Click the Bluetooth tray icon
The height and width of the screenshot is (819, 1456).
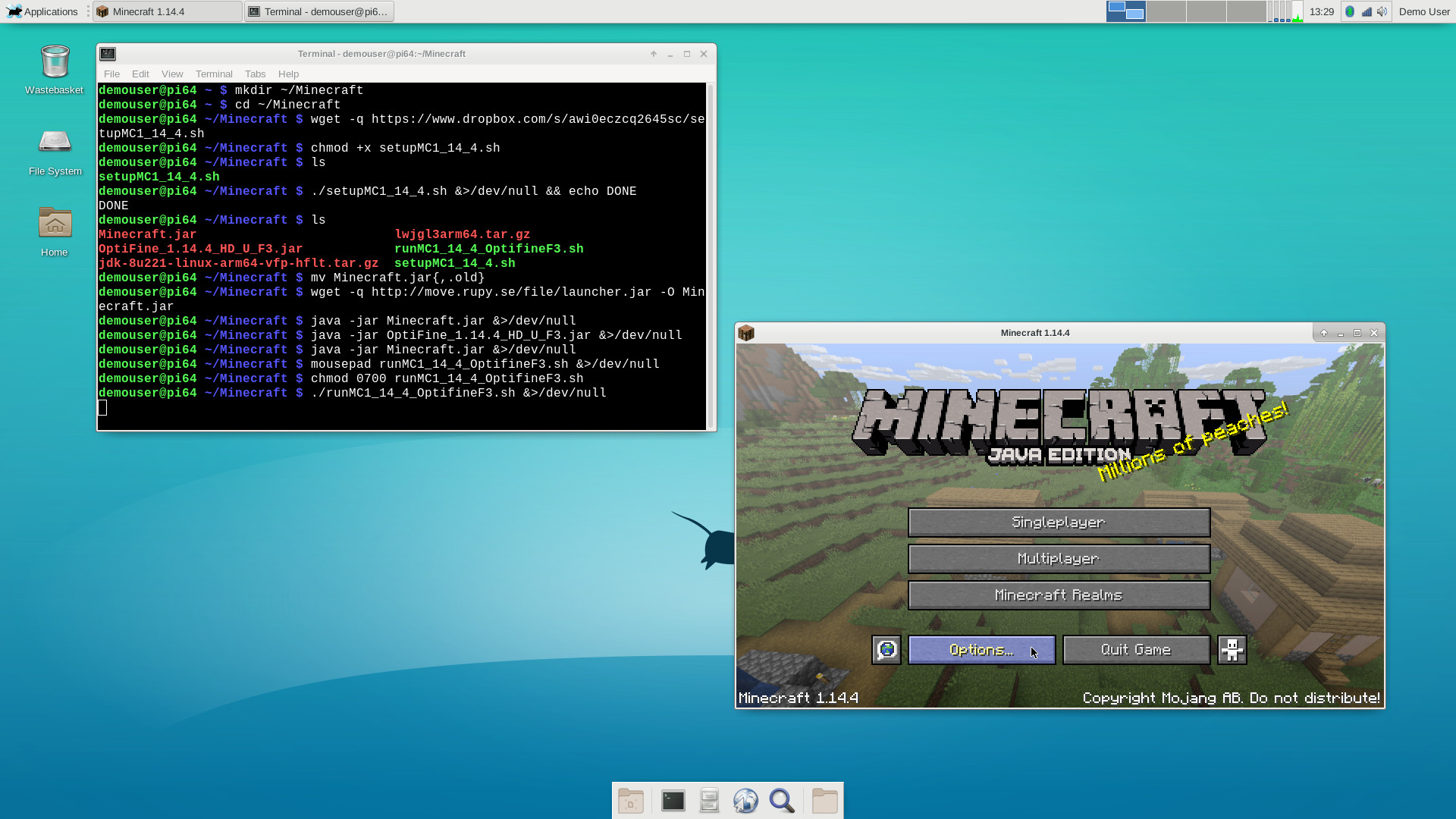(1350, 11)
